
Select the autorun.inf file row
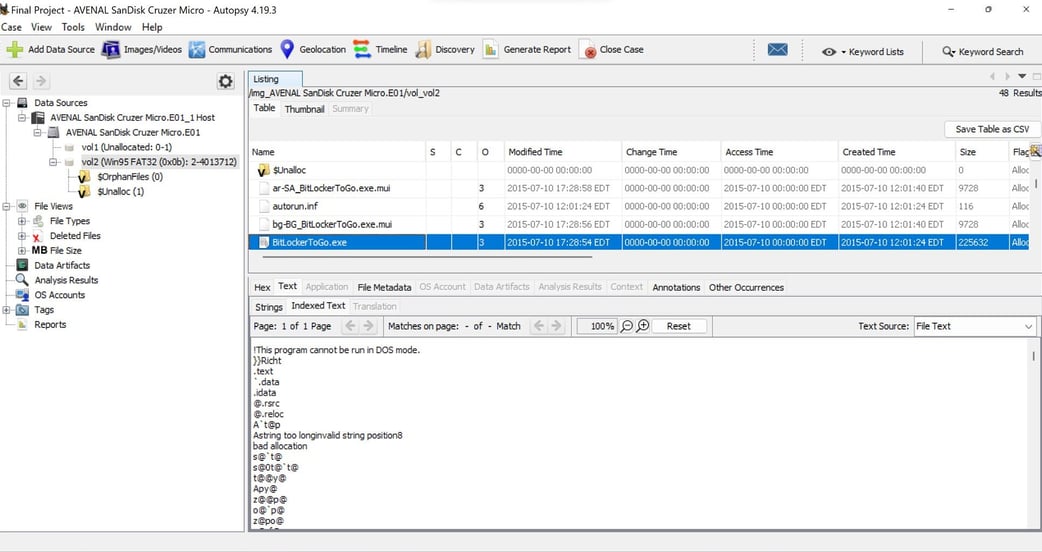point(639,207)
